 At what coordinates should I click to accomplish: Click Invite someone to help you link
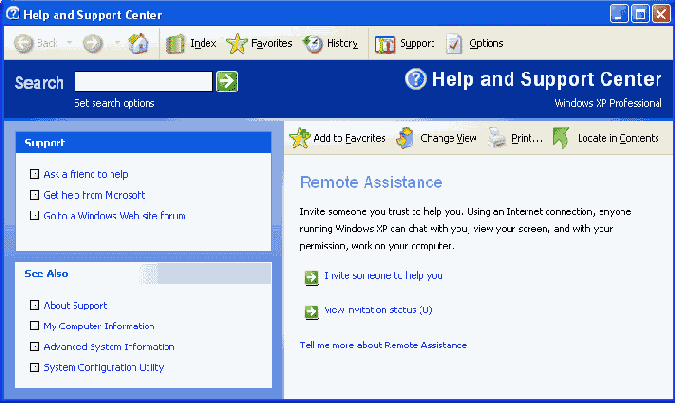click(x=384, y=276)
